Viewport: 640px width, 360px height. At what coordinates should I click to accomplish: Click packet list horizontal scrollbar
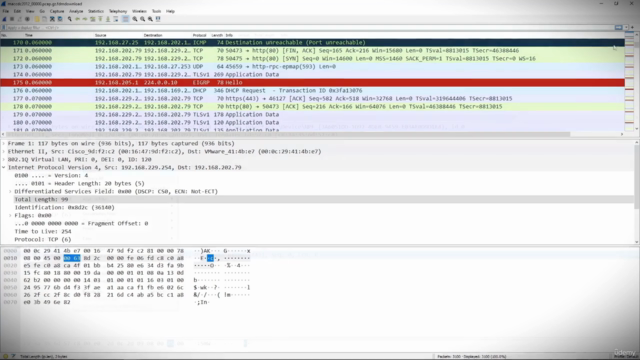point(288,134)
